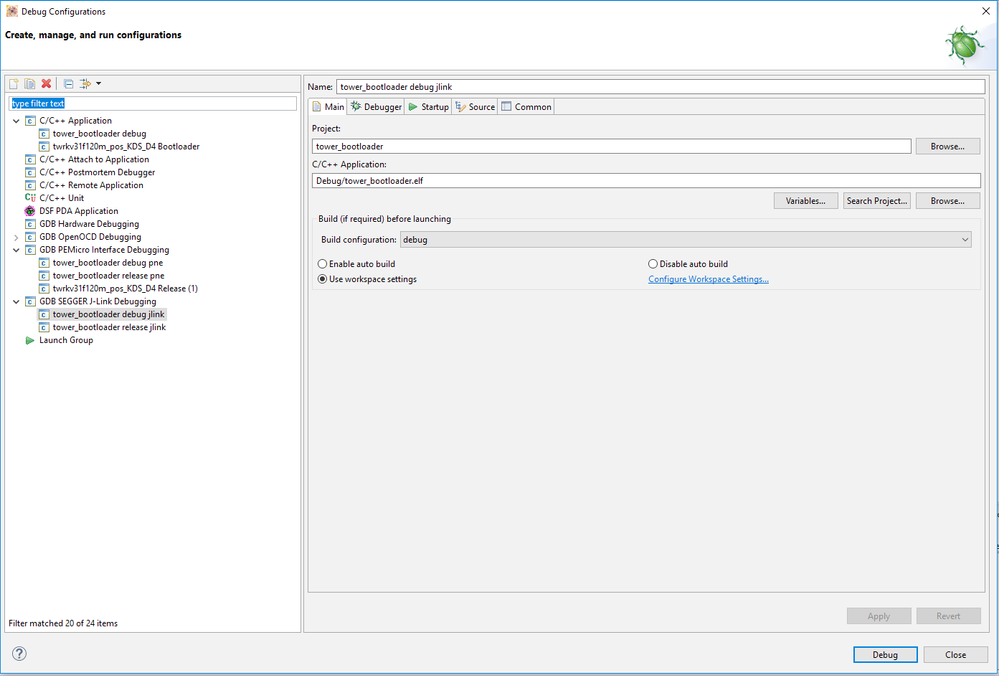Collapse the GDB PEMicro Interface Debugging node
The image size is (999, 676).
pos(16,250)
